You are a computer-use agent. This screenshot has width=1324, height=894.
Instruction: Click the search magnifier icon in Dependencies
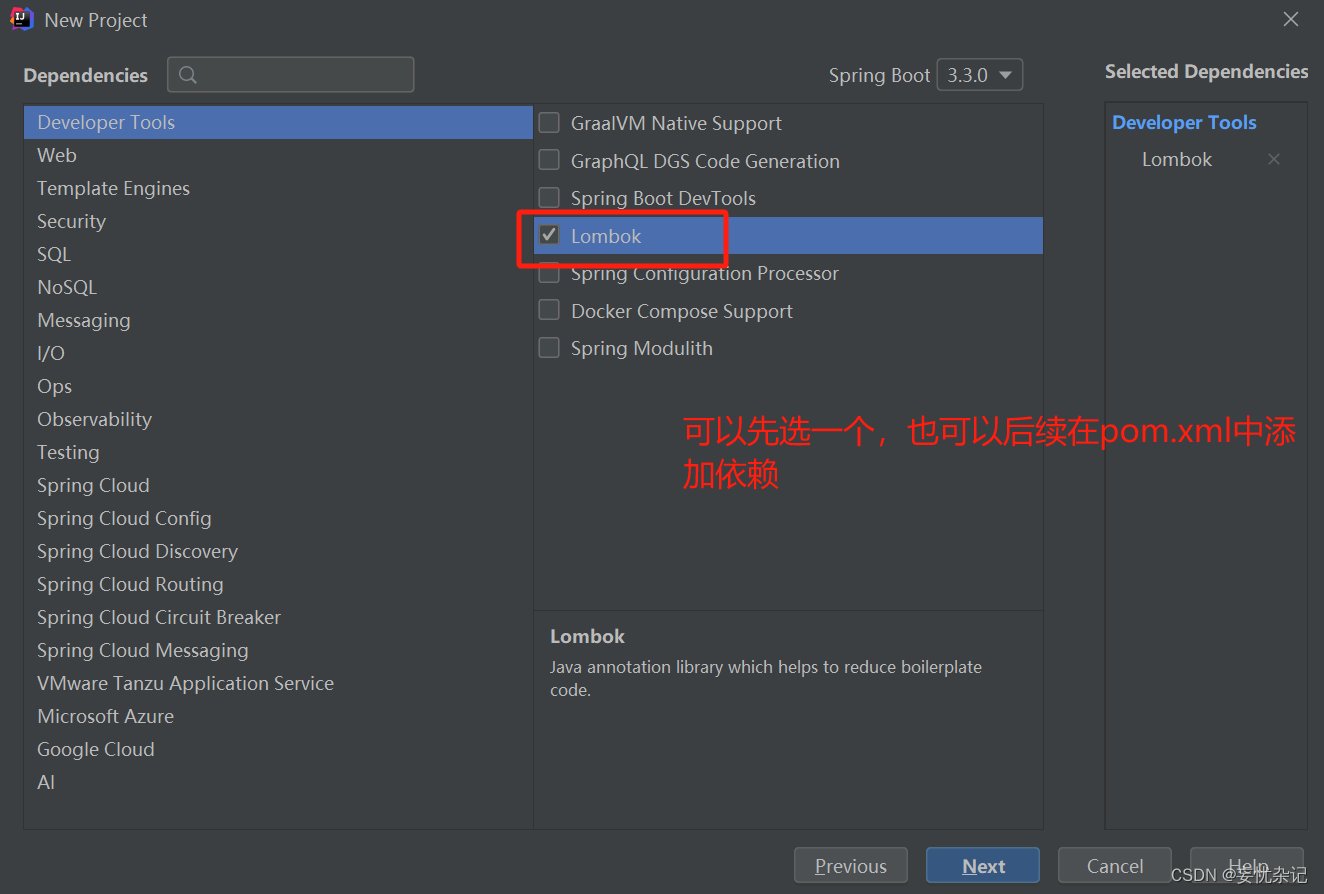(x=188, y=75)
